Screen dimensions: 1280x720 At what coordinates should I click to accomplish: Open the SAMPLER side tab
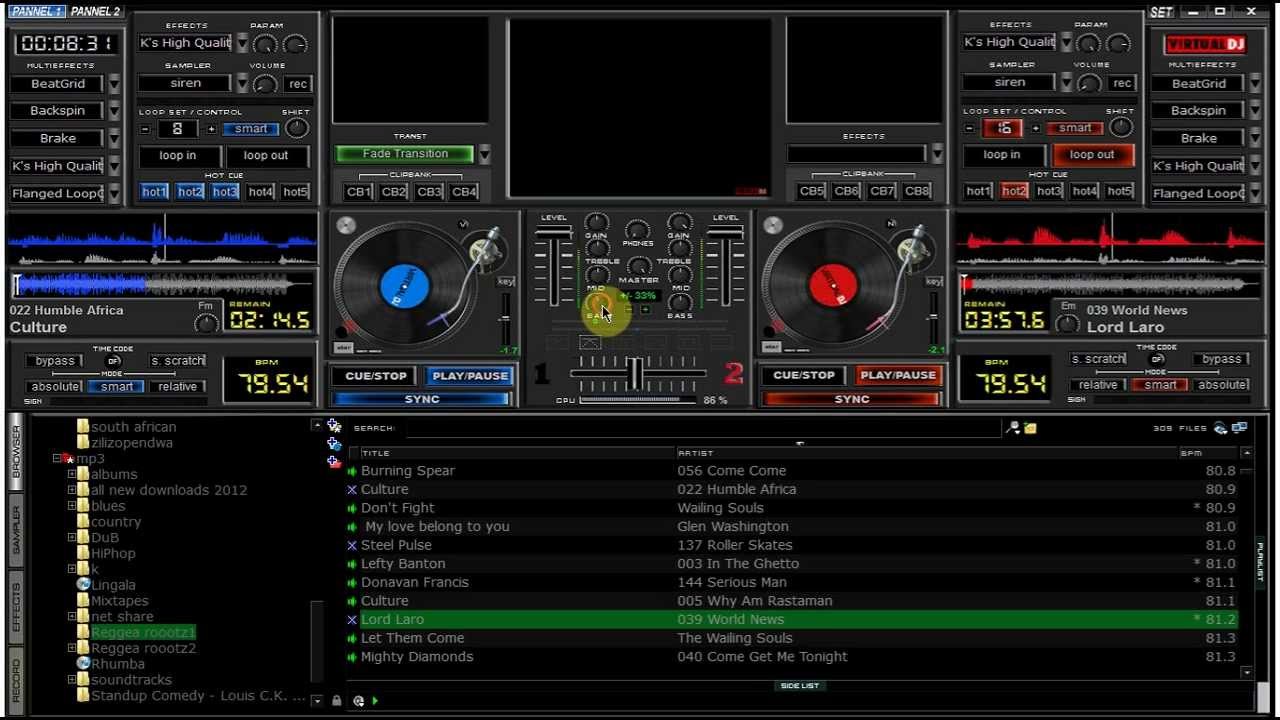[16, 529]
